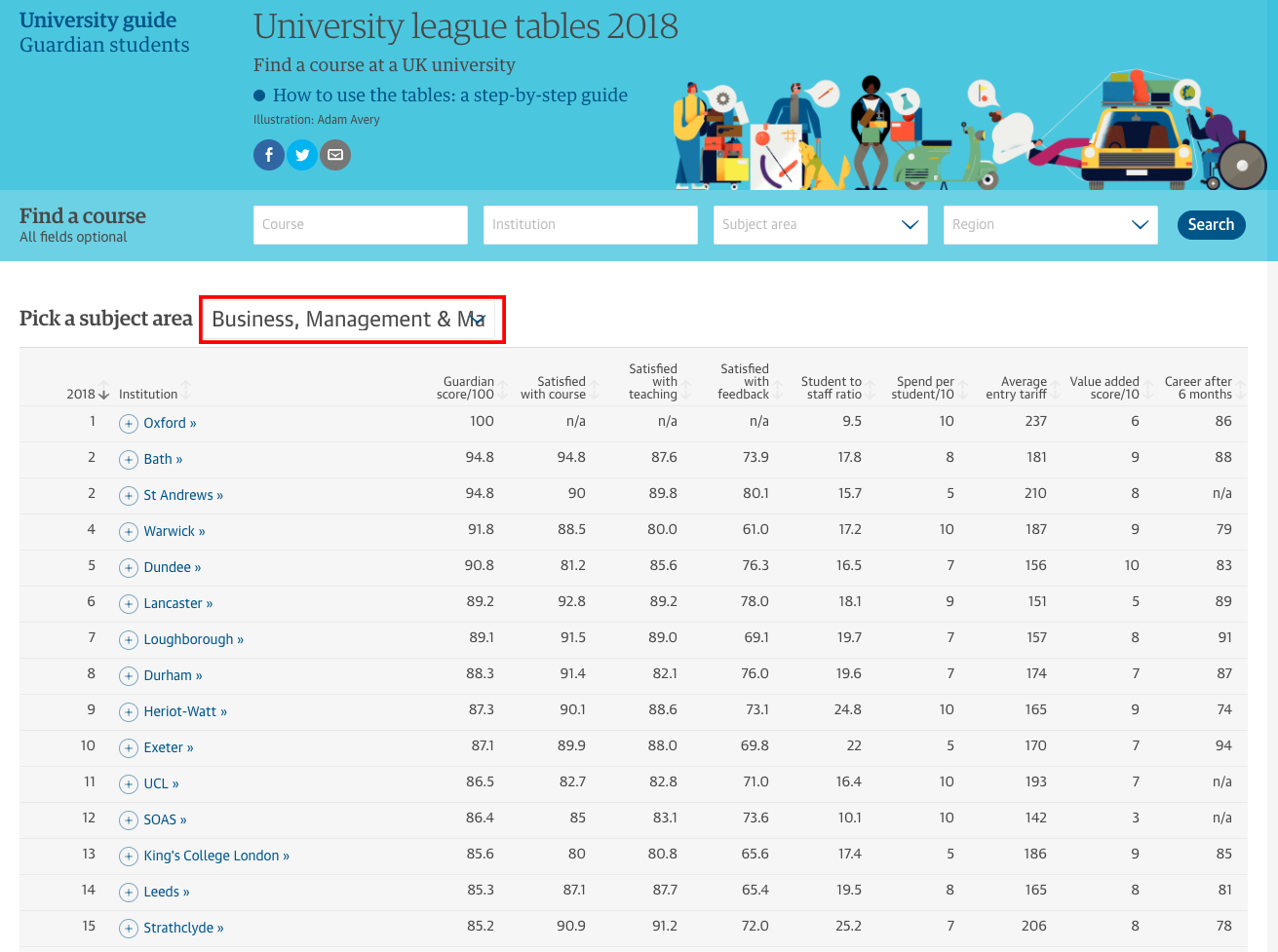Expand the Exeter row plus icon
The image size is (1278, 952).
[129, 748]
